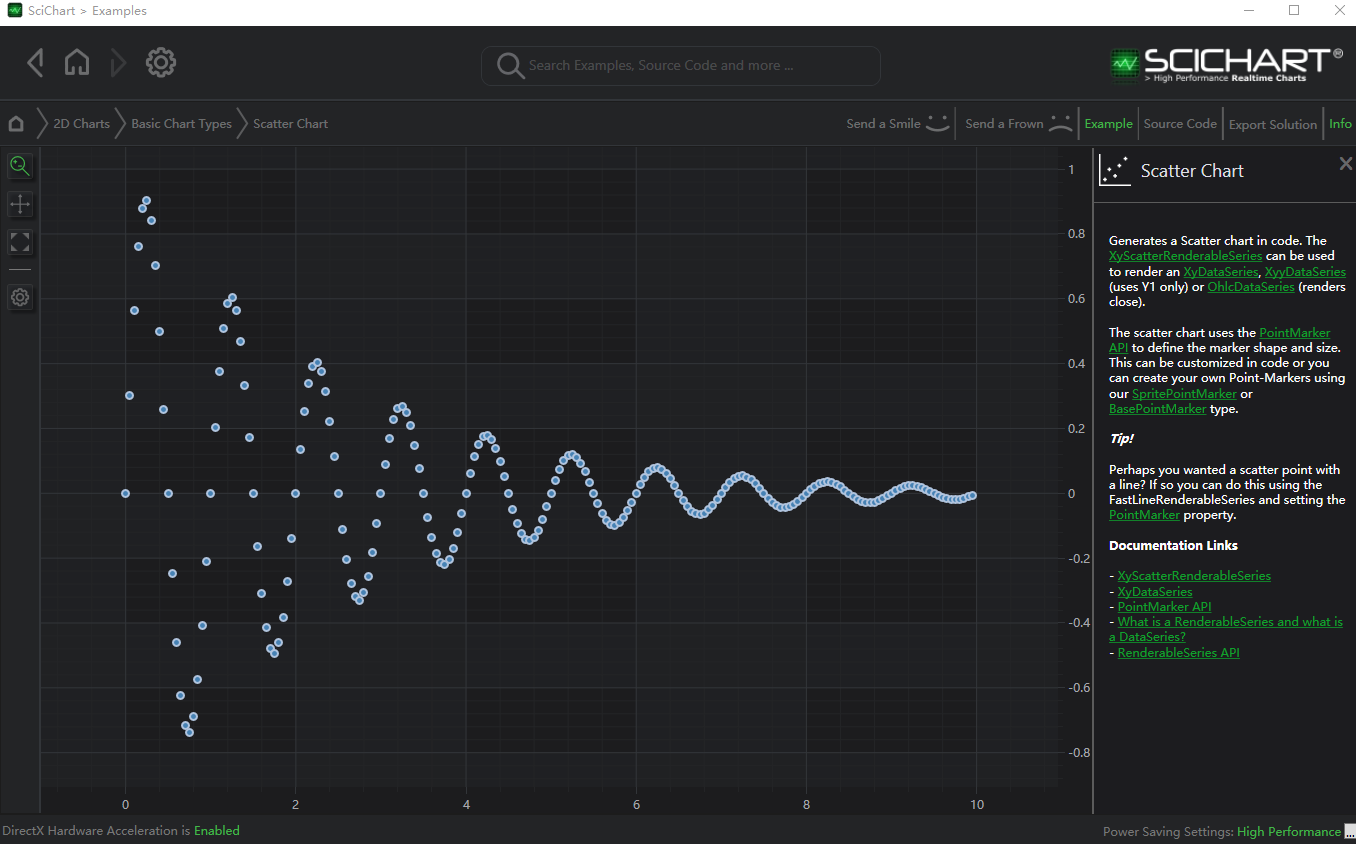This screenshot has width=1356, height=844.
Task: Select the 2D Charts breadcrumb
Action: click(x=81, y=123)
